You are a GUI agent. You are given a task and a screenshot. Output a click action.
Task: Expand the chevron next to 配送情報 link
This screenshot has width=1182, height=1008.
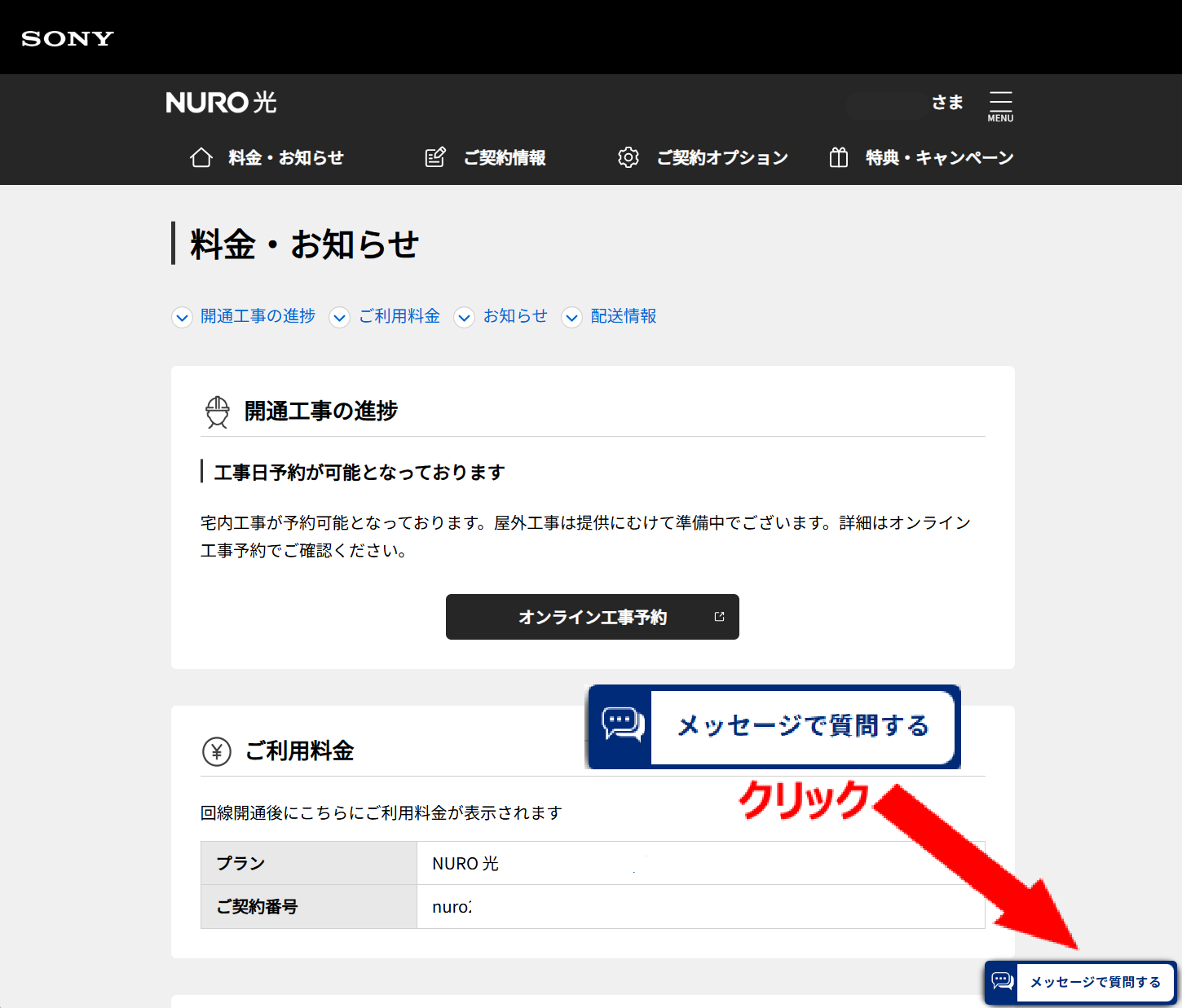(x=572, y=317)
